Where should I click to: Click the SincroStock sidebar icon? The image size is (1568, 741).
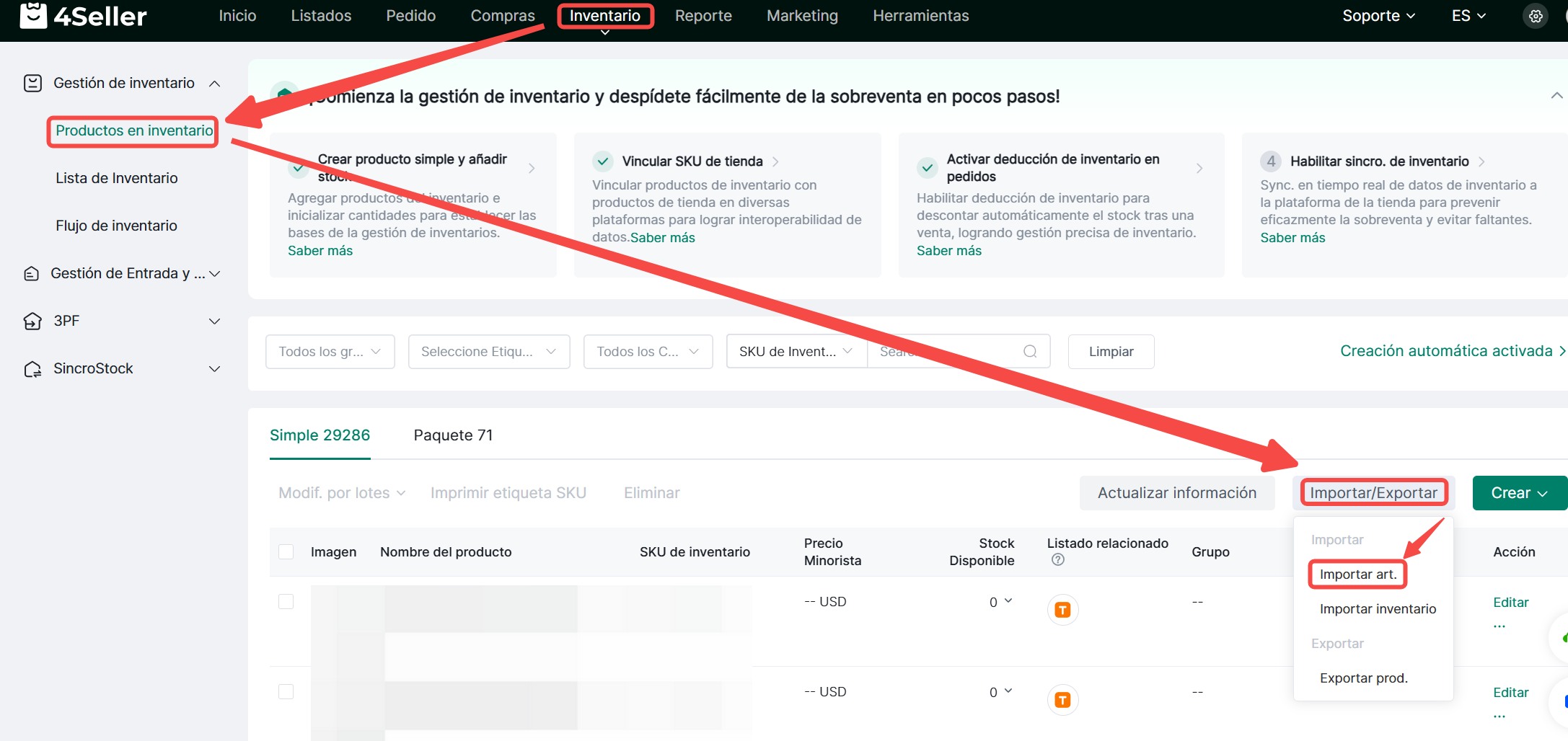32,369
